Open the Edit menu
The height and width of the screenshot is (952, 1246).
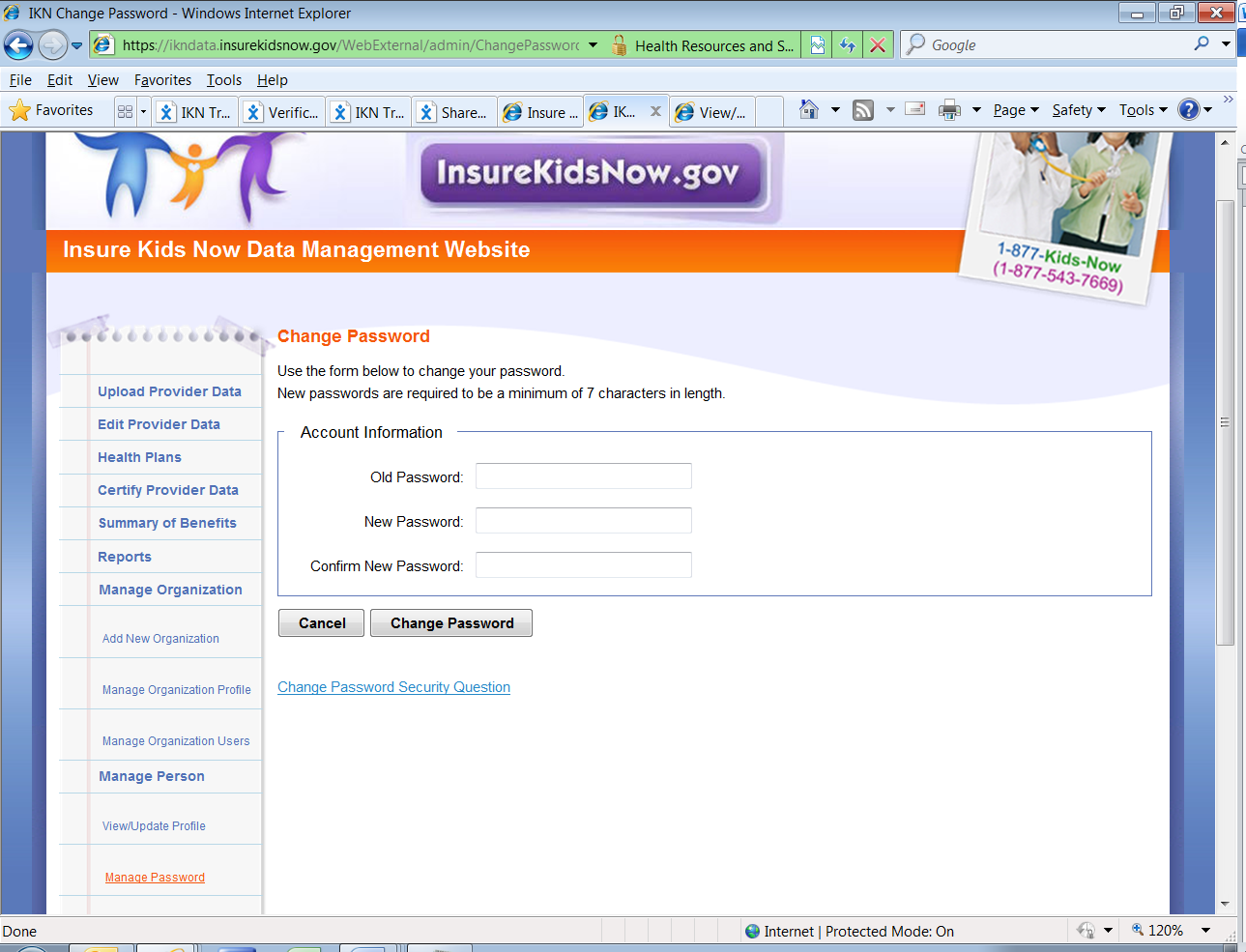(x=60, y=80)
